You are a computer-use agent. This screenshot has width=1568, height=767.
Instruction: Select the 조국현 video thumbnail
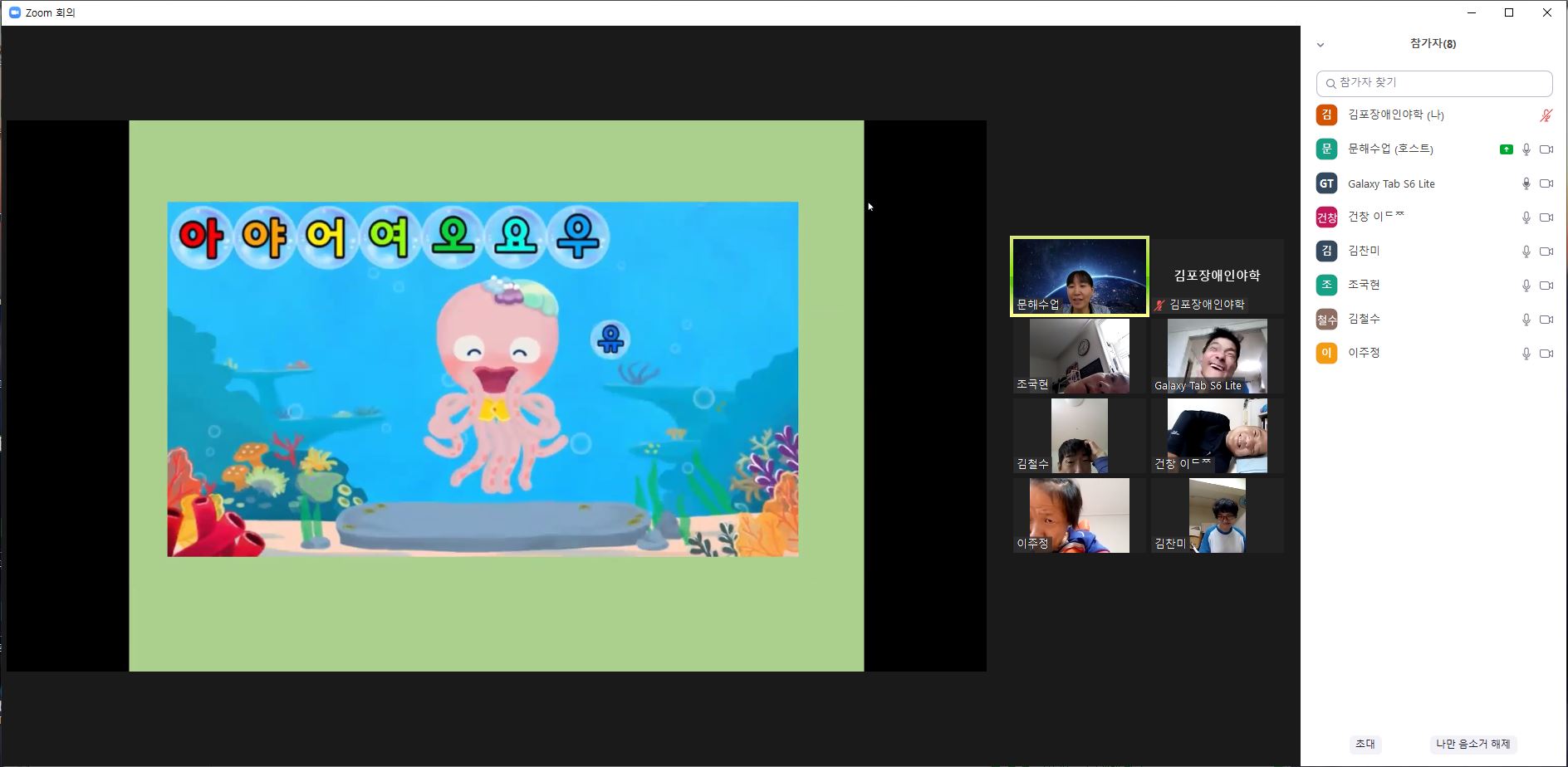click(1080, 356)
